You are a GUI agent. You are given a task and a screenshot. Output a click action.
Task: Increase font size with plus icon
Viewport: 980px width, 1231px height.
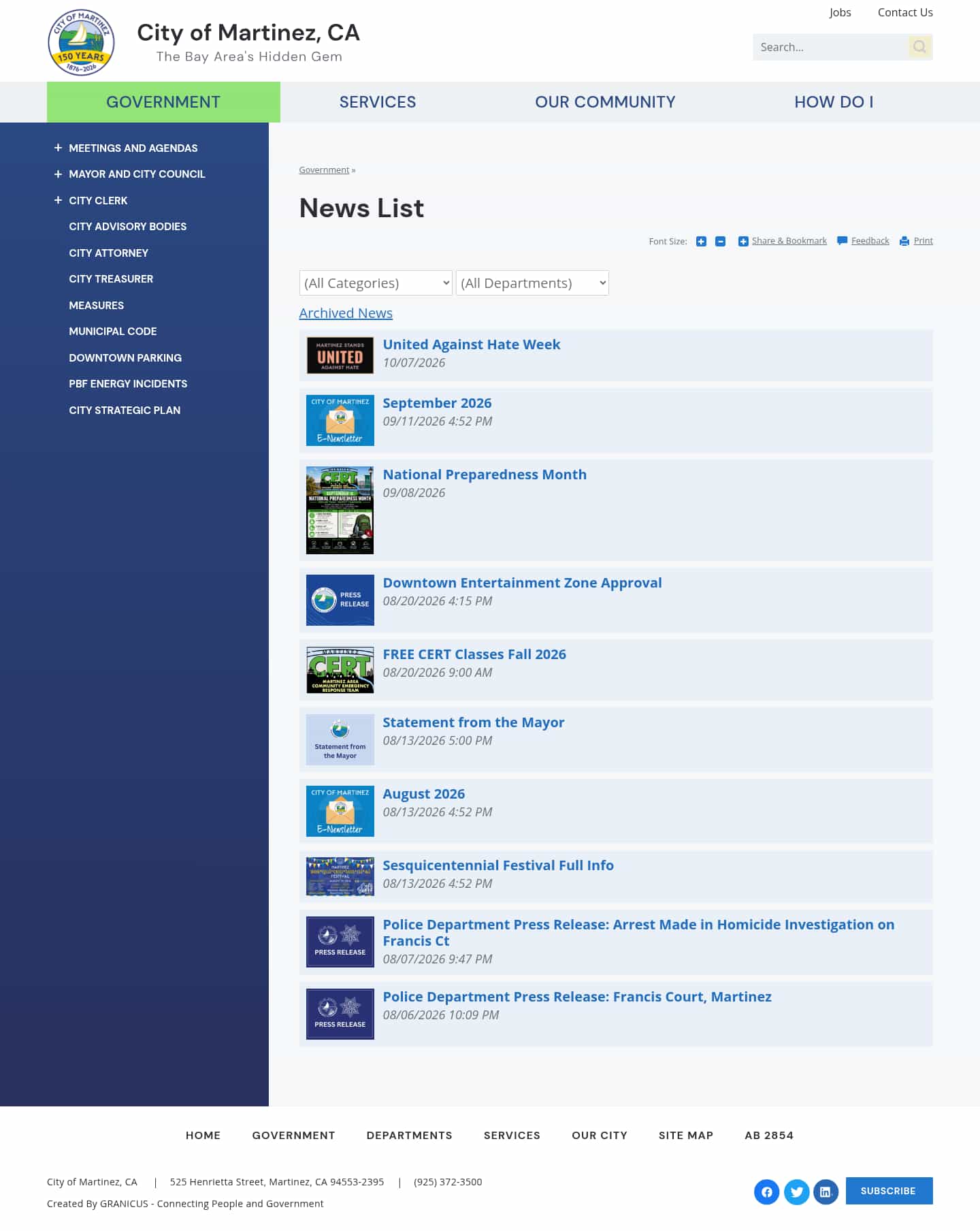(701, 241)
